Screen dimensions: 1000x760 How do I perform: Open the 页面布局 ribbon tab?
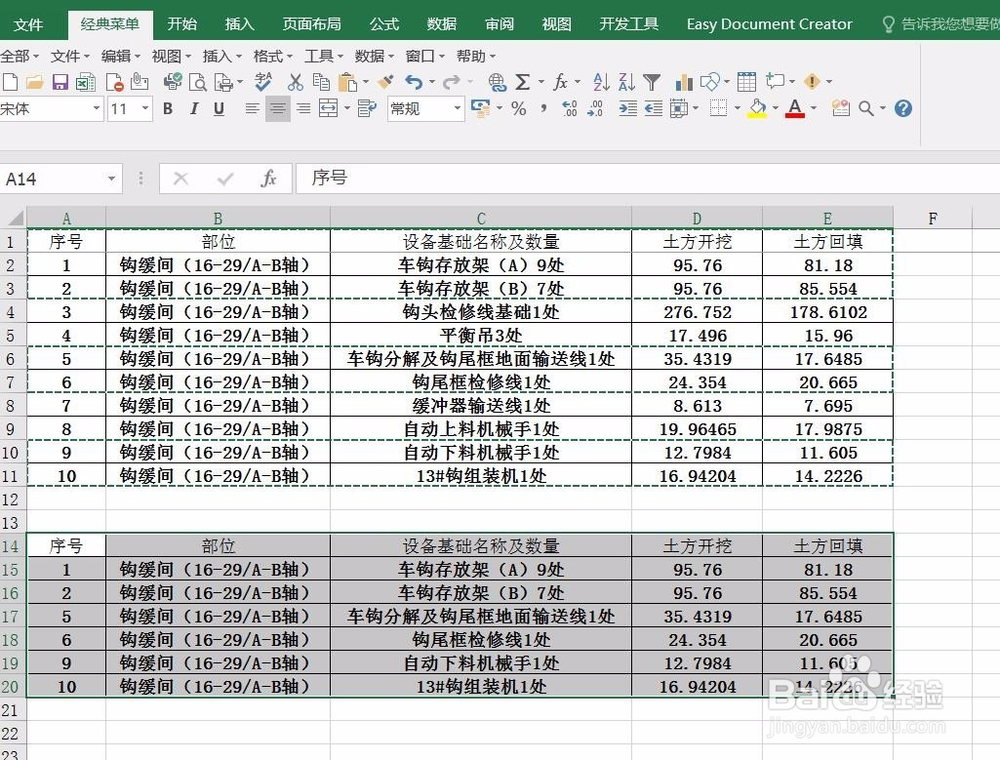312,24
